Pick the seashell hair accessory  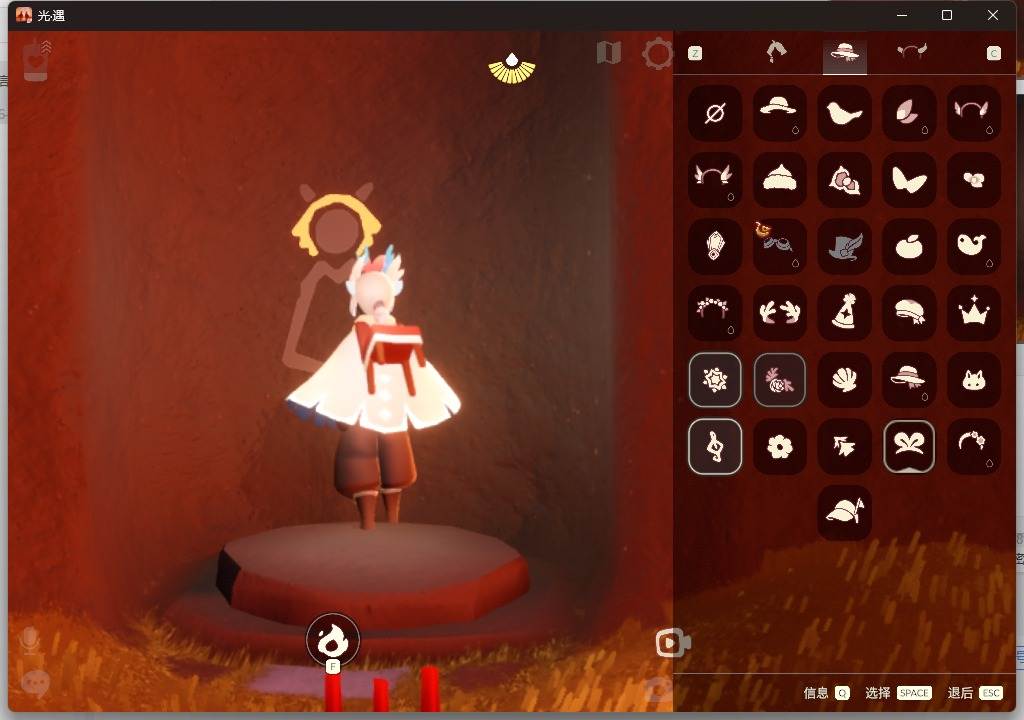pyautogui.click(x=844, y=380)
